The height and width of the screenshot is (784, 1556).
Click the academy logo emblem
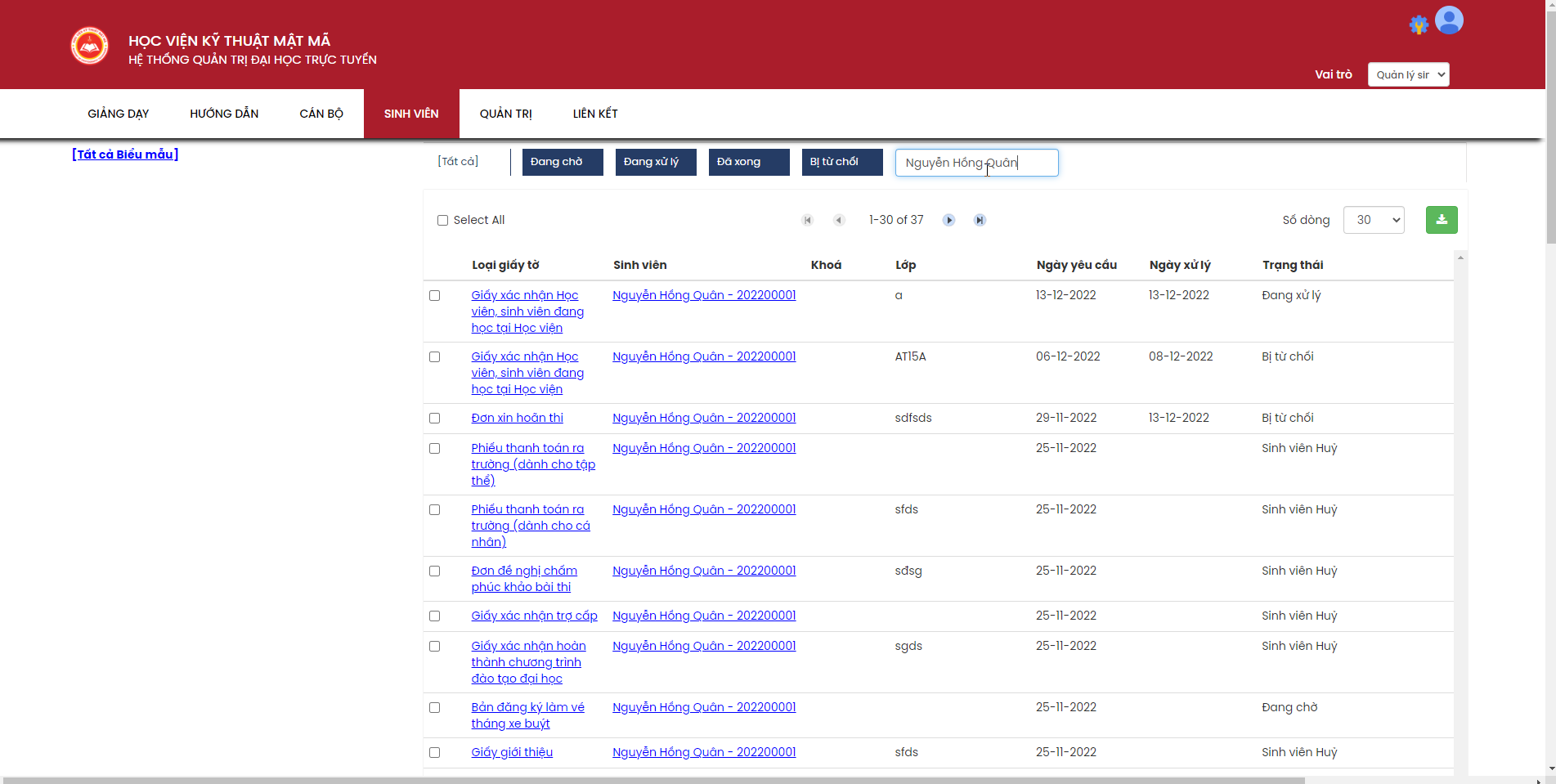(89, 46)
